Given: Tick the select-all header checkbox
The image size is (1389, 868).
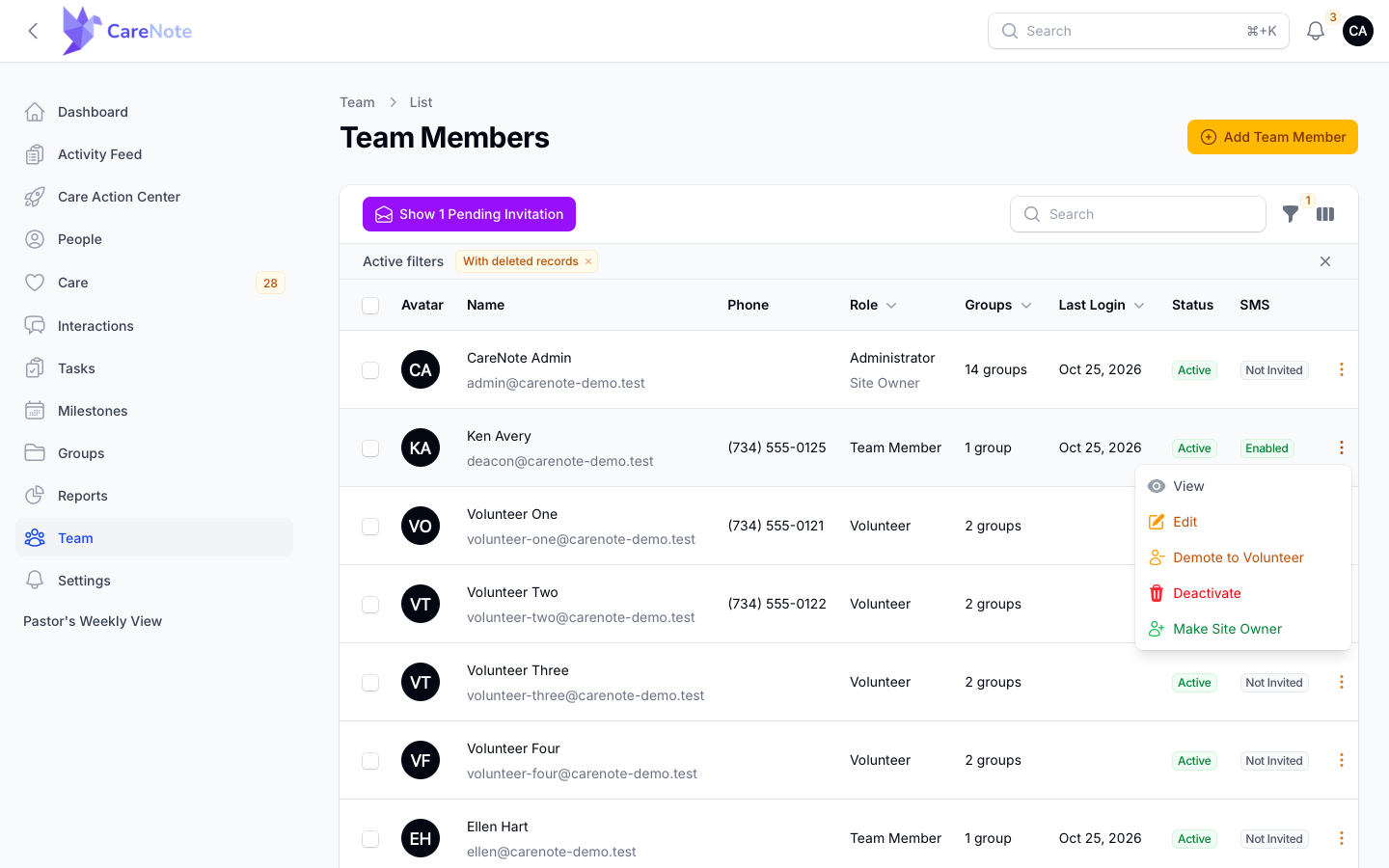Looking at the screenshot, I should [370, 306].
